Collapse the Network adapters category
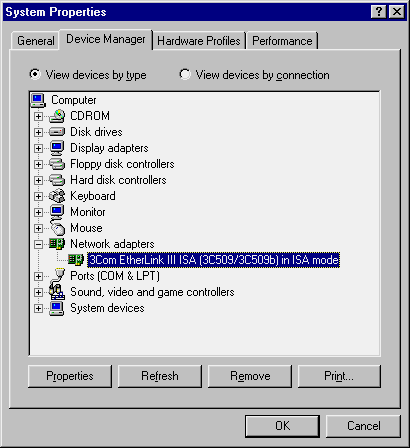The image size is (410, 448). pos(38,244)
